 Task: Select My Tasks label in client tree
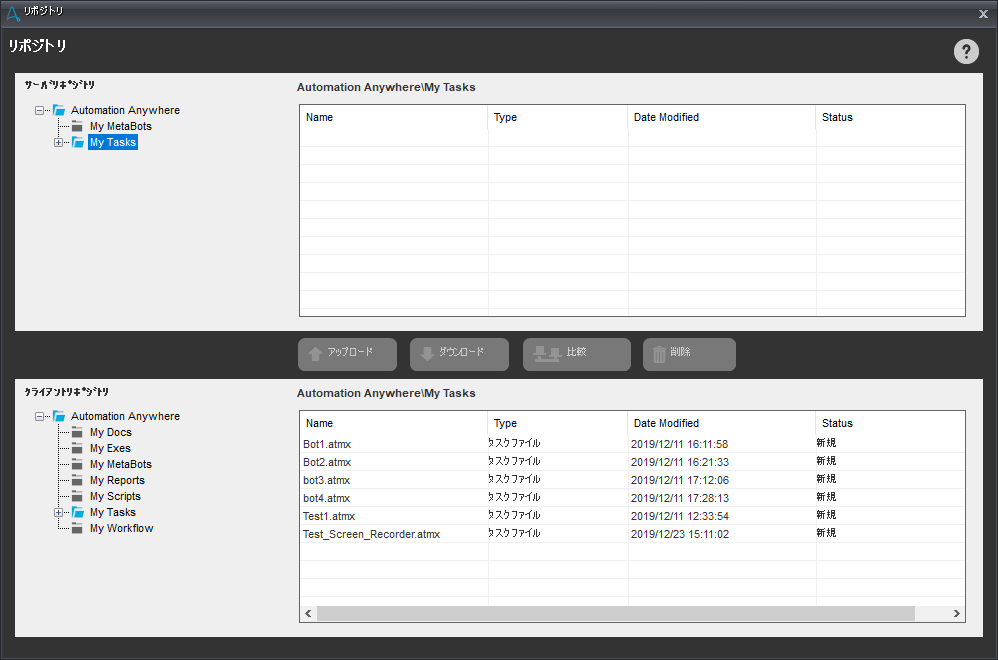113,512
